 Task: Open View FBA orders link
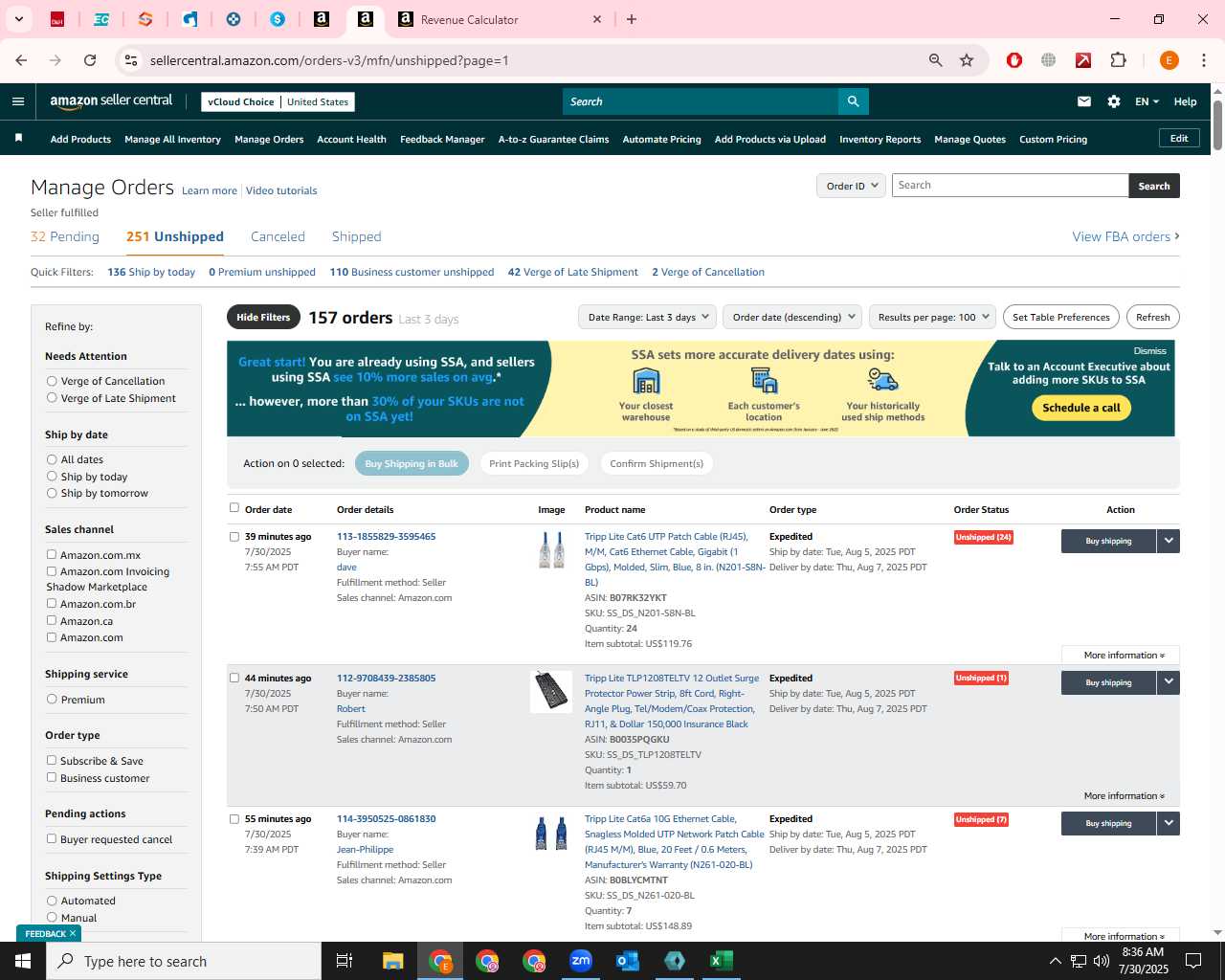coord(1125,236)
